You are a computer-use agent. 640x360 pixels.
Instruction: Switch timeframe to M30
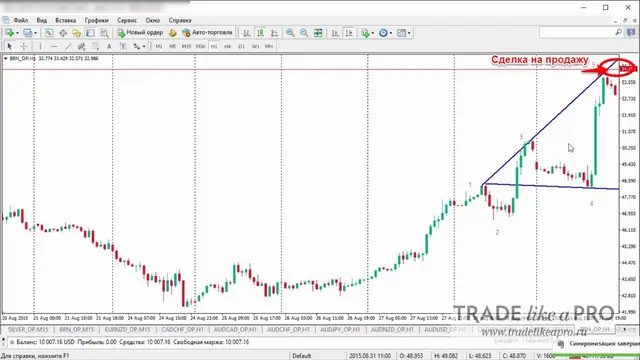click(x=200, y=46)
